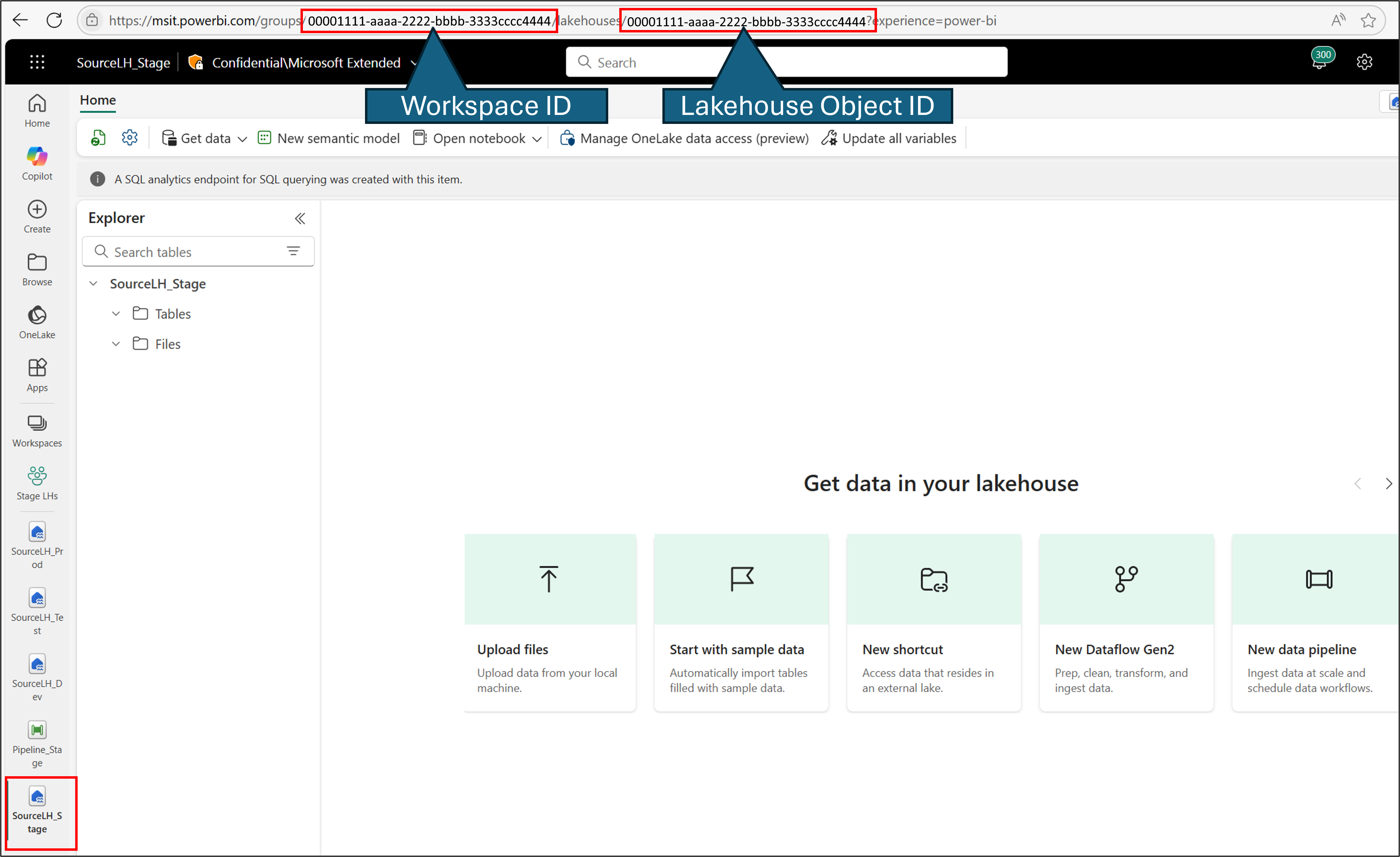Open the Get data dropdown
Image resolution: width=1400 pixels, height=857 pixels.
coord(205,138)
